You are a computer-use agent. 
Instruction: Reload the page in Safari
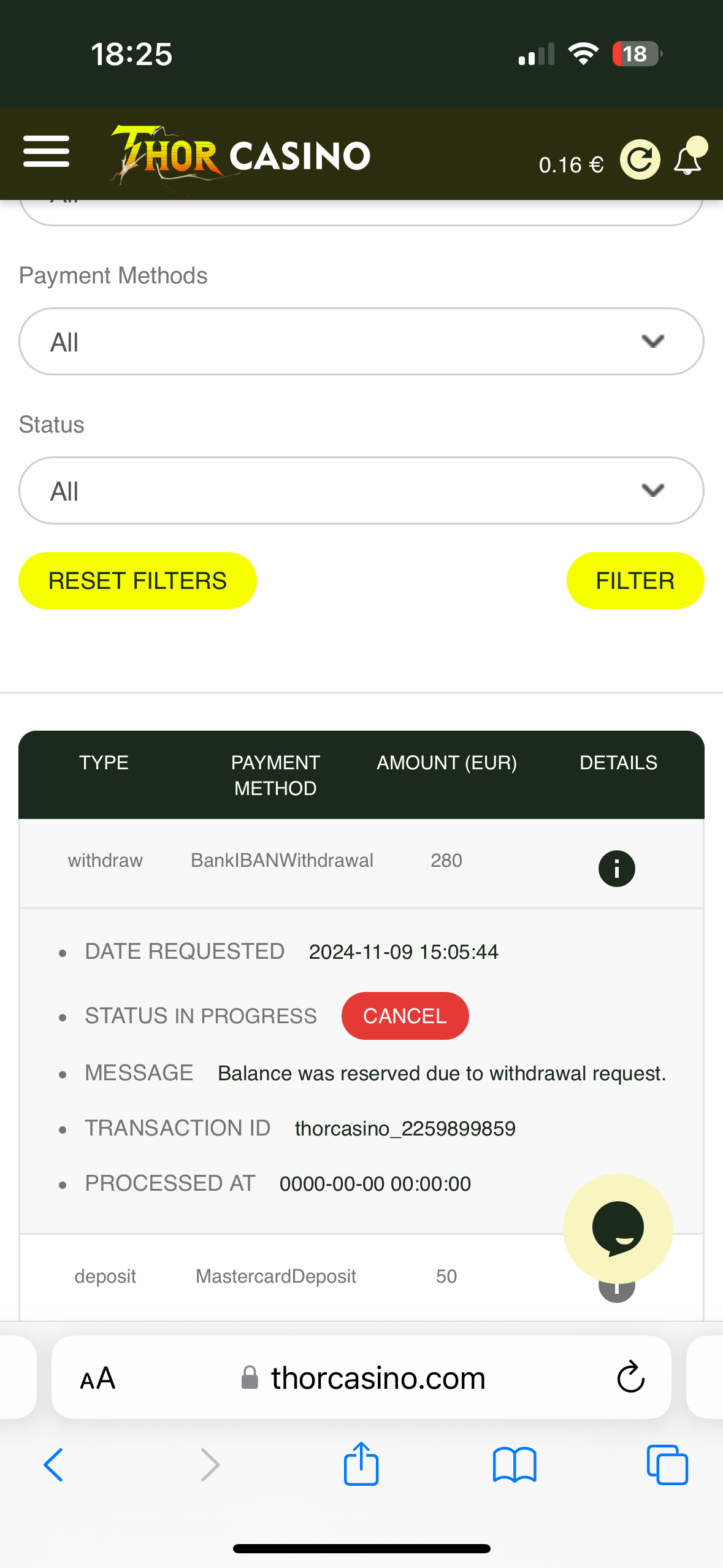tap(630, 1377)
